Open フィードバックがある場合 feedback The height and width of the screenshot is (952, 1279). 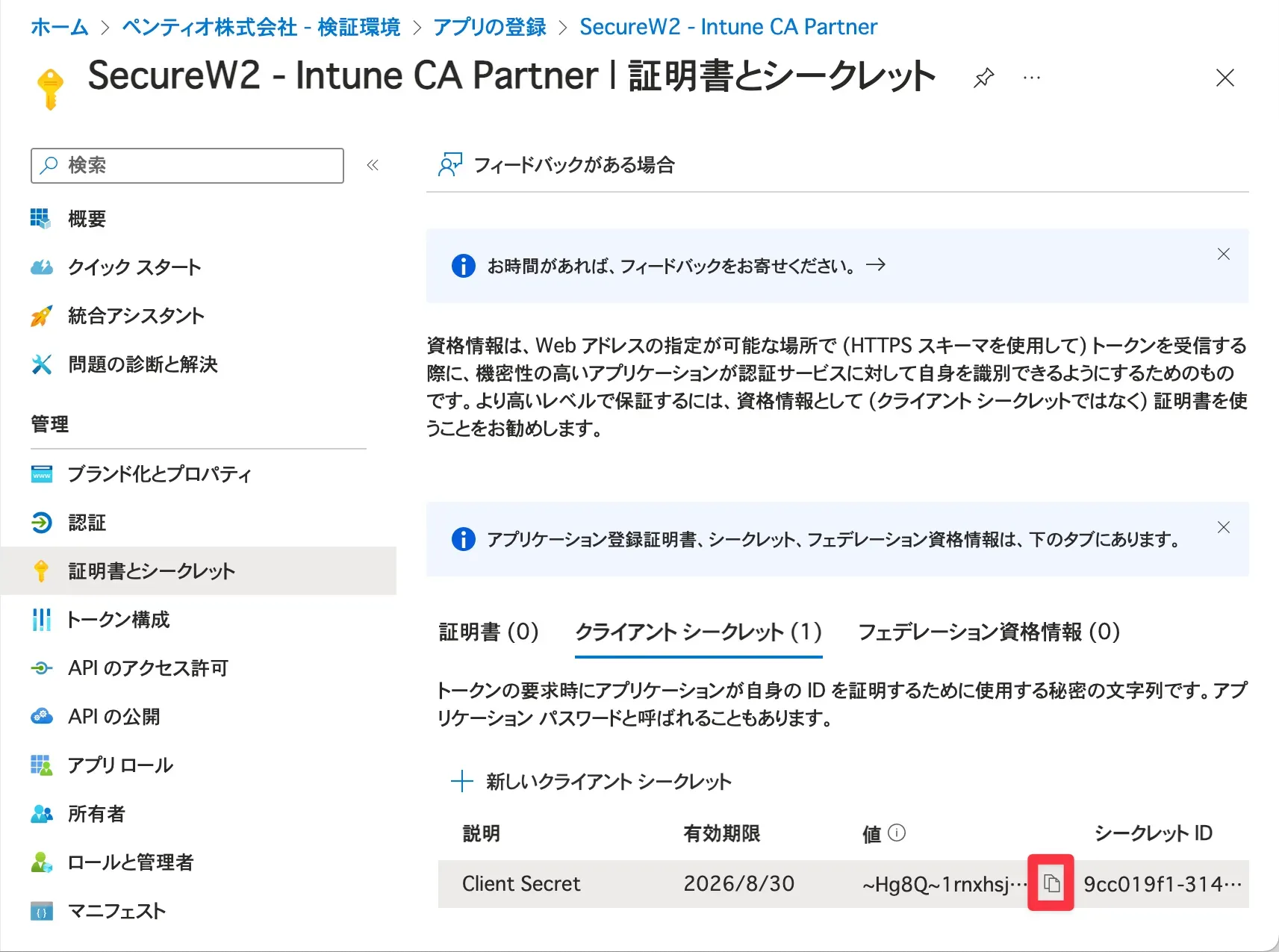(x=557, y=165)
